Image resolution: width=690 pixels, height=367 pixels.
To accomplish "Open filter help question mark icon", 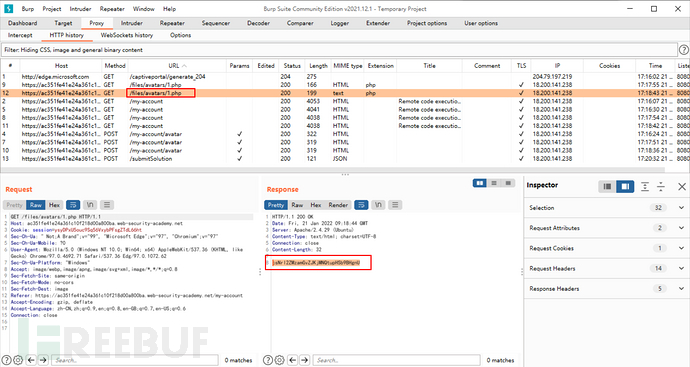I will click(x=683, y=50).
